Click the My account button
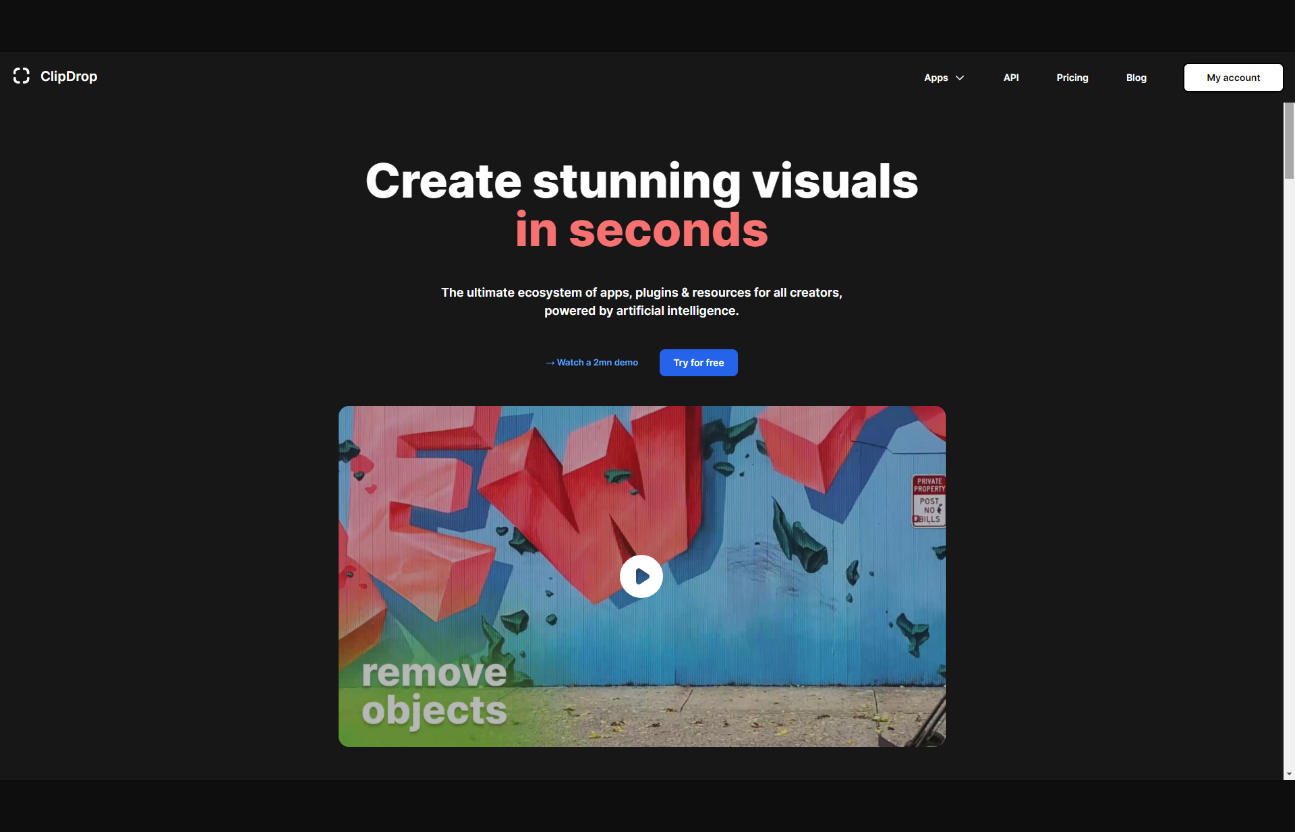The height and width of the screenshot is (832, 1295). coord(1233,78)
